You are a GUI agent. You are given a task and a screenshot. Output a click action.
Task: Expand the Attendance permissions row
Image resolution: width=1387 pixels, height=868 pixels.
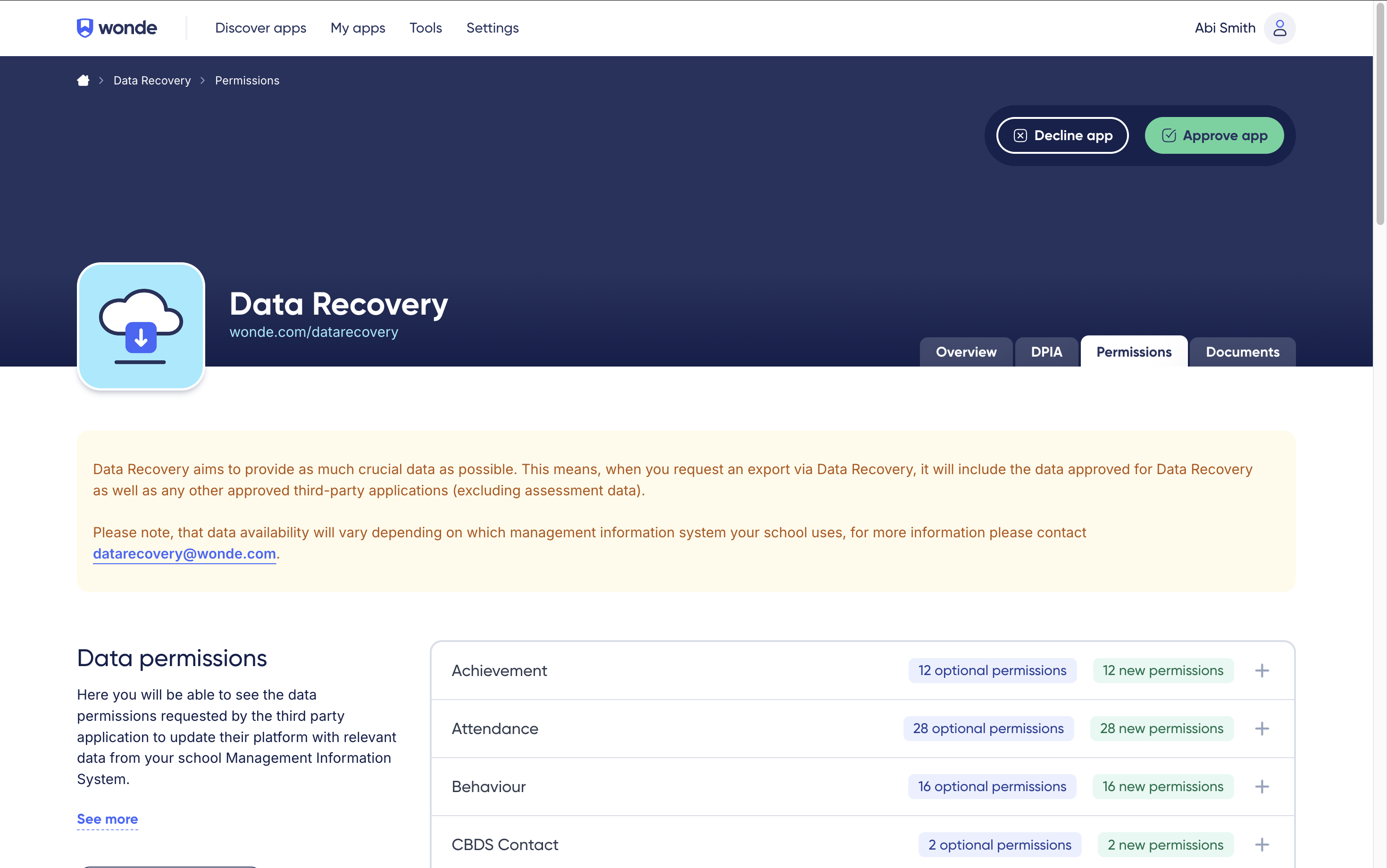[1262, 728]
